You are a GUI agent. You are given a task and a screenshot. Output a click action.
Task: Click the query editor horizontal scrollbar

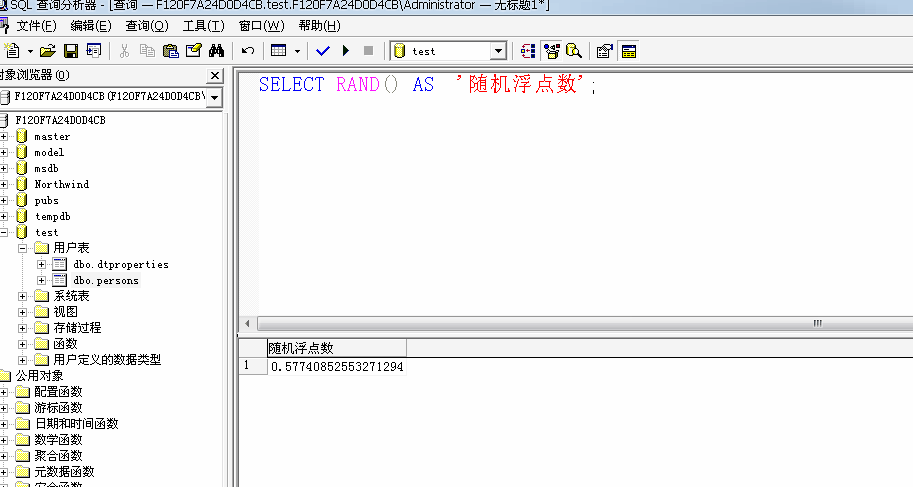click(584, 323)
